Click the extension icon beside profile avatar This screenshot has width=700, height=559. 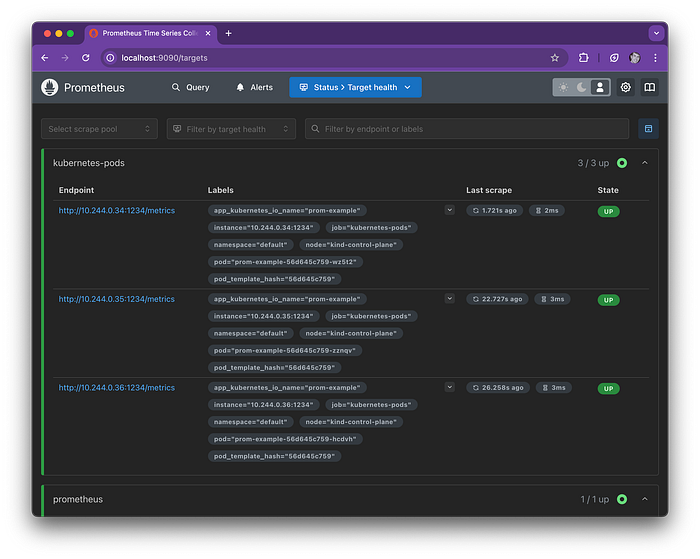[x=614, y=58]
